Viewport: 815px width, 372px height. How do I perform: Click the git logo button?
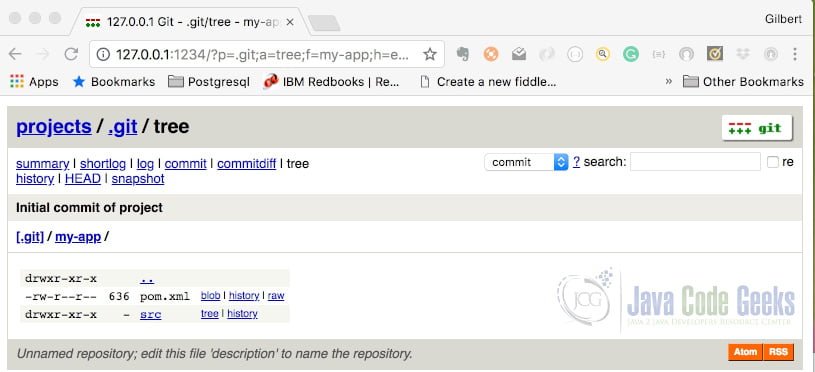pyautogui.click(x=757, y=128)
